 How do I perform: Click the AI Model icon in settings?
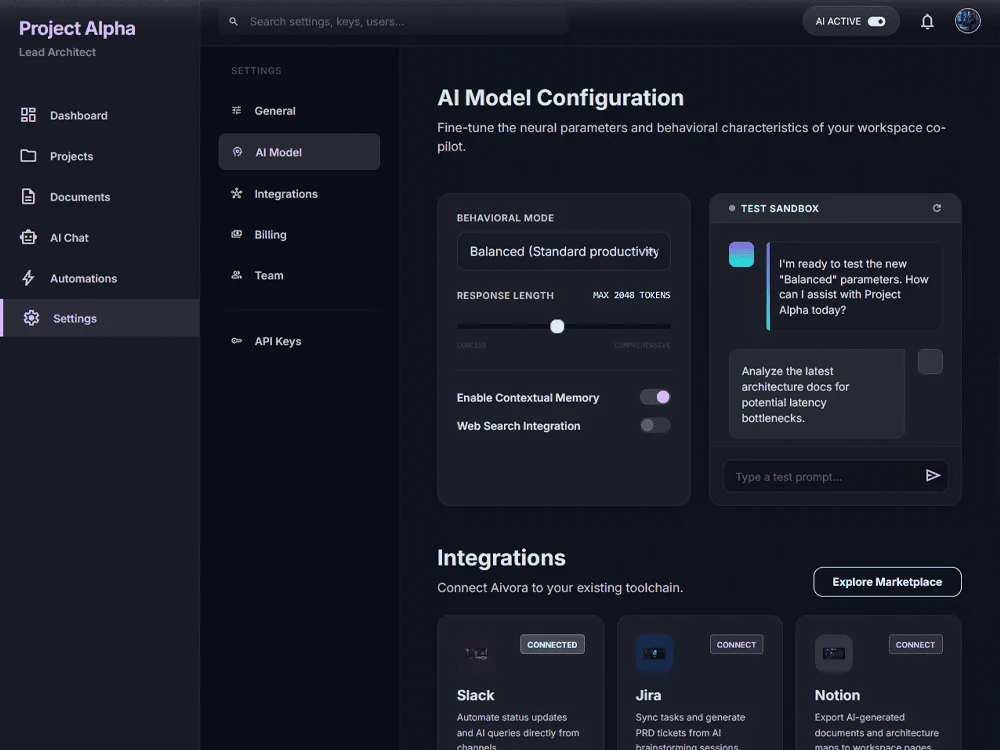[x=237, y=152]
